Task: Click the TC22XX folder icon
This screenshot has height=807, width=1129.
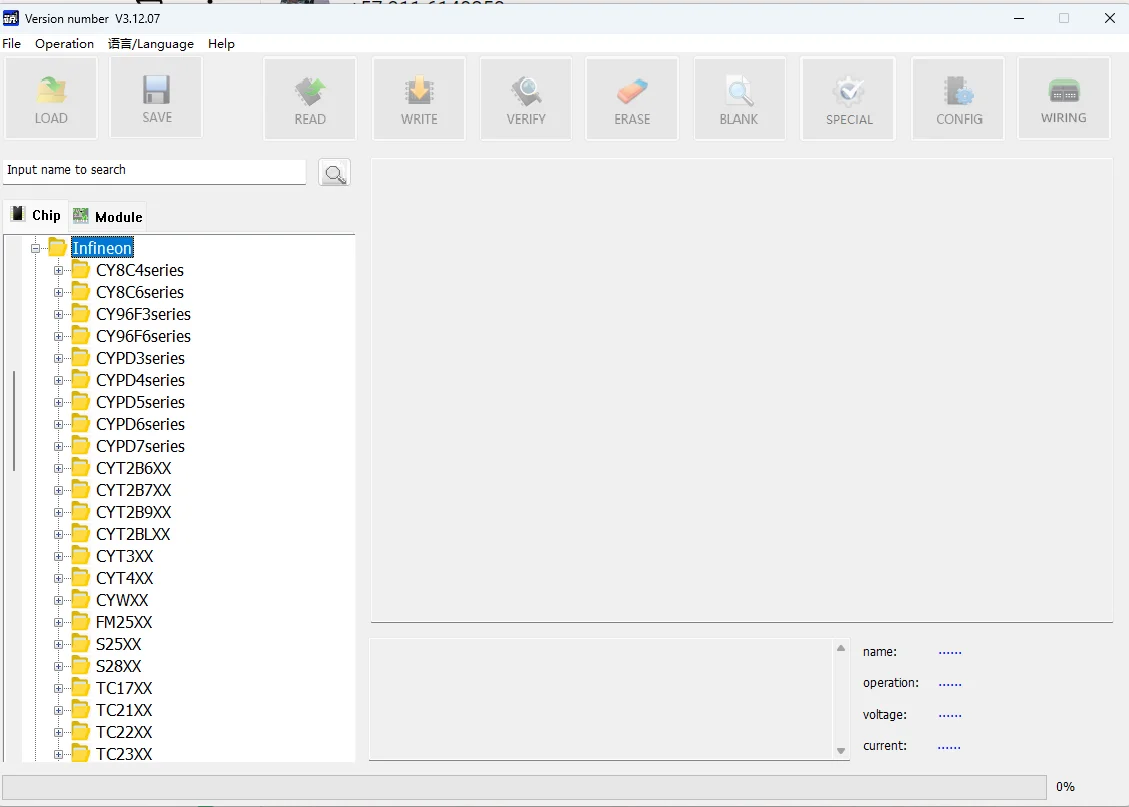Action: coord(81,732)
